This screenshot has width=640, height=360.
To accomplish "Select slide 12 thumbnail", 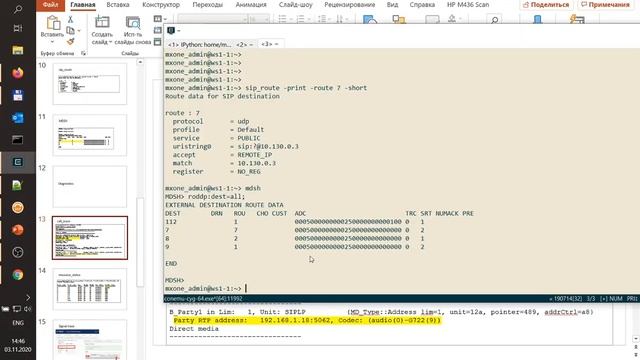I will pos(90,187).
